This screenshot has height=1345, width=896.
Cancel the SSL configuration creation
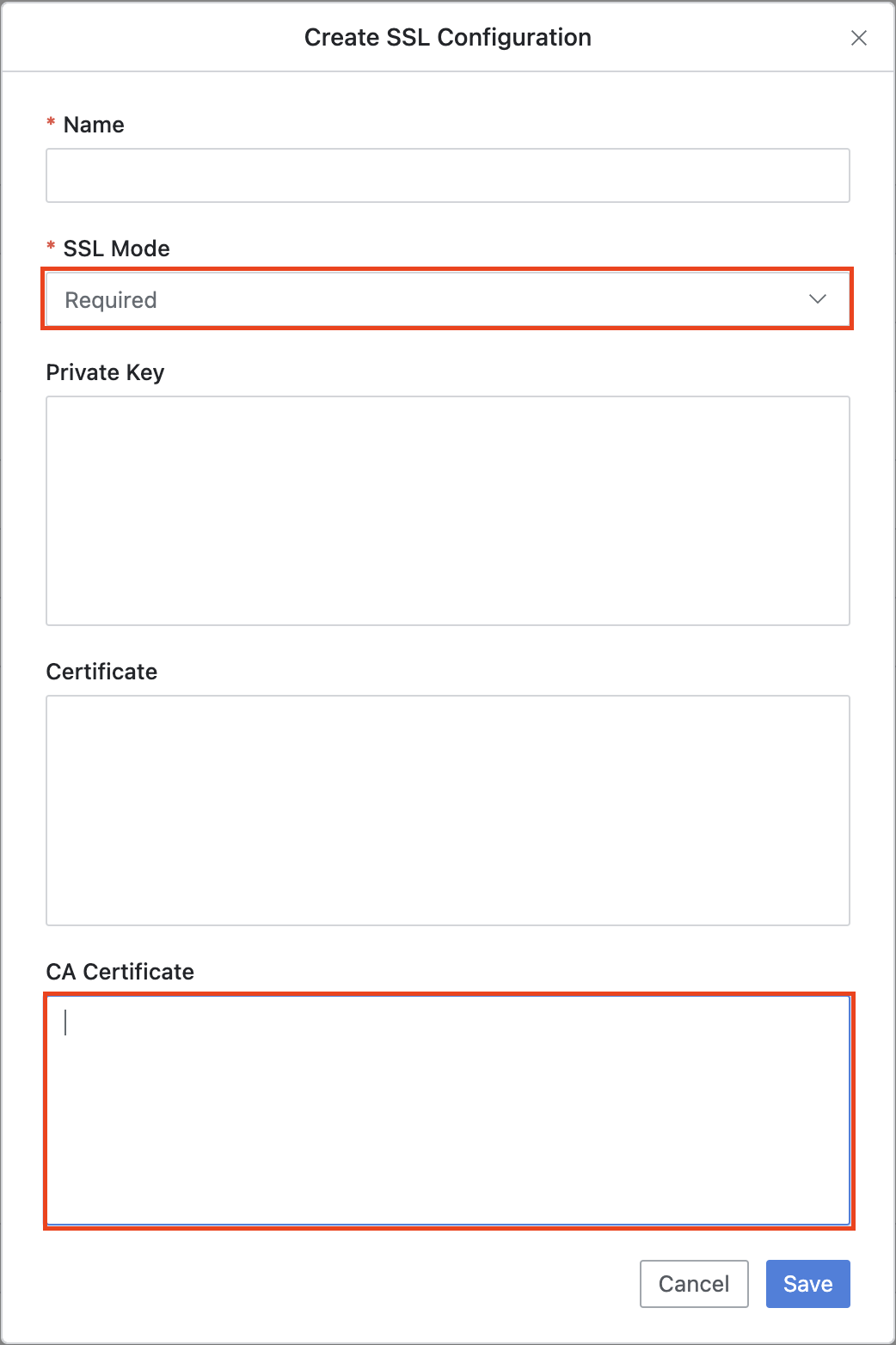694,1284
